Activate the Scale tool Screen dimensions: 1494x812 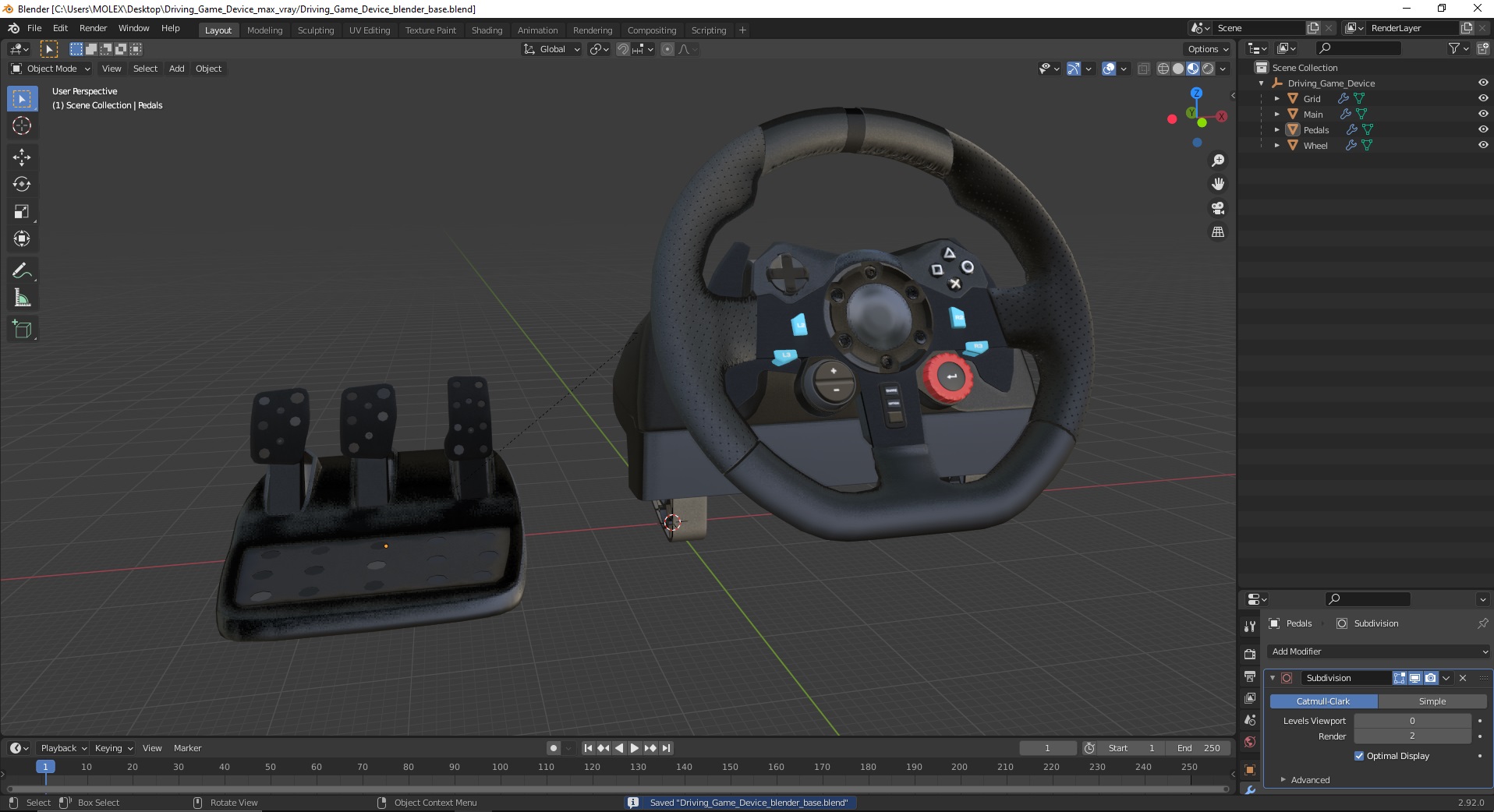tap(22, 212)
